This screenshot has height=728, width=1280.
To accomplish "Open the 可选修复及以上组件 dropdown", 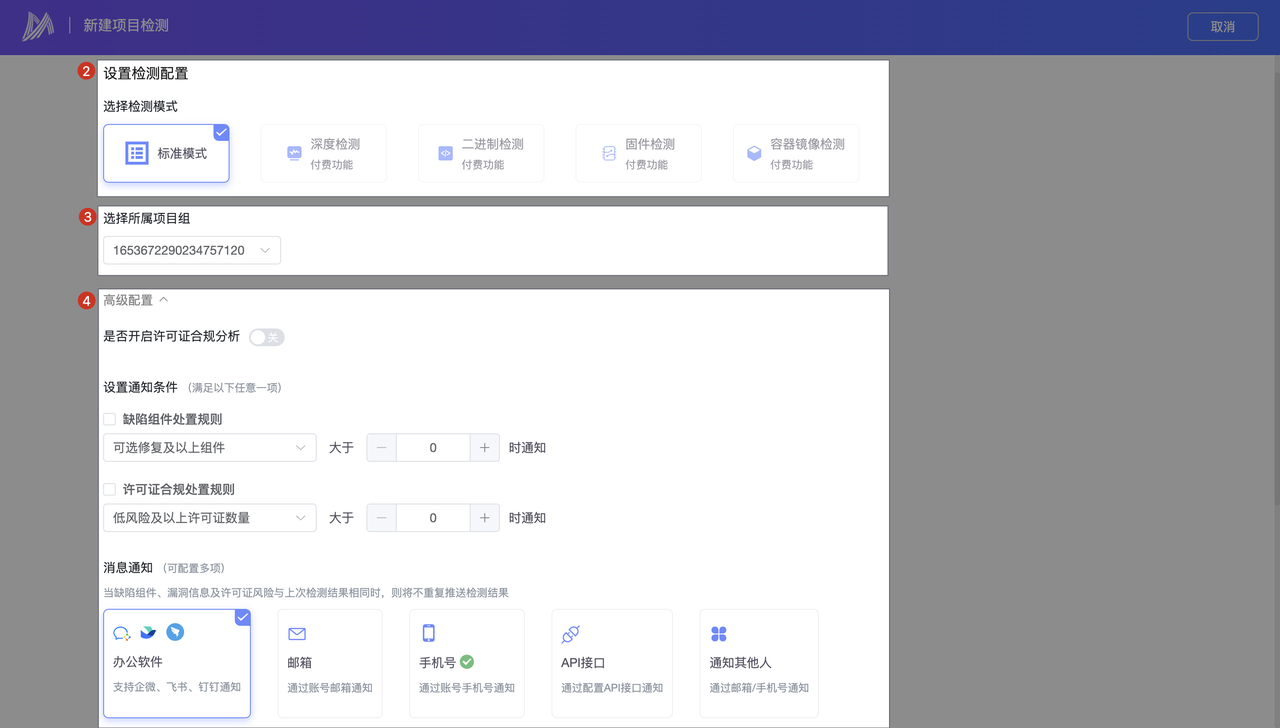I will [x=209, y=448].
